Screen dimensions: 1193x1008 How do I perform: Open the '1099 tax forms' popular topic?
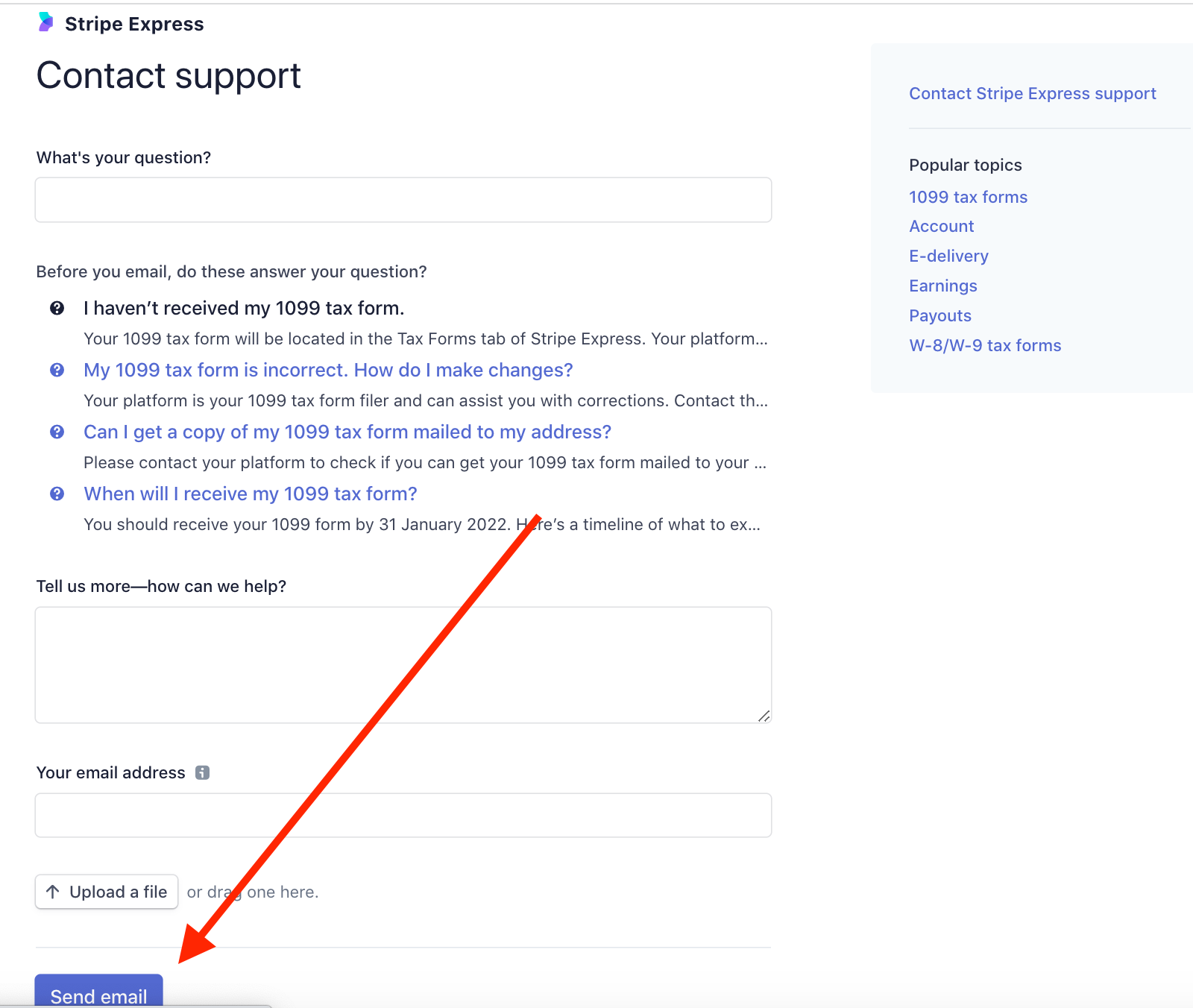coord(968,197)
